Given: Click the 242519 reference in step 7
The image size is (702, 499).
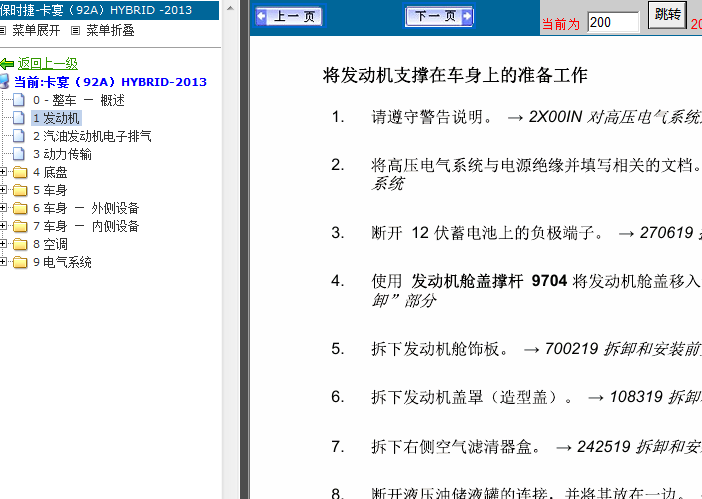Looking at the screenshot, I should click(x=604, y=447).
